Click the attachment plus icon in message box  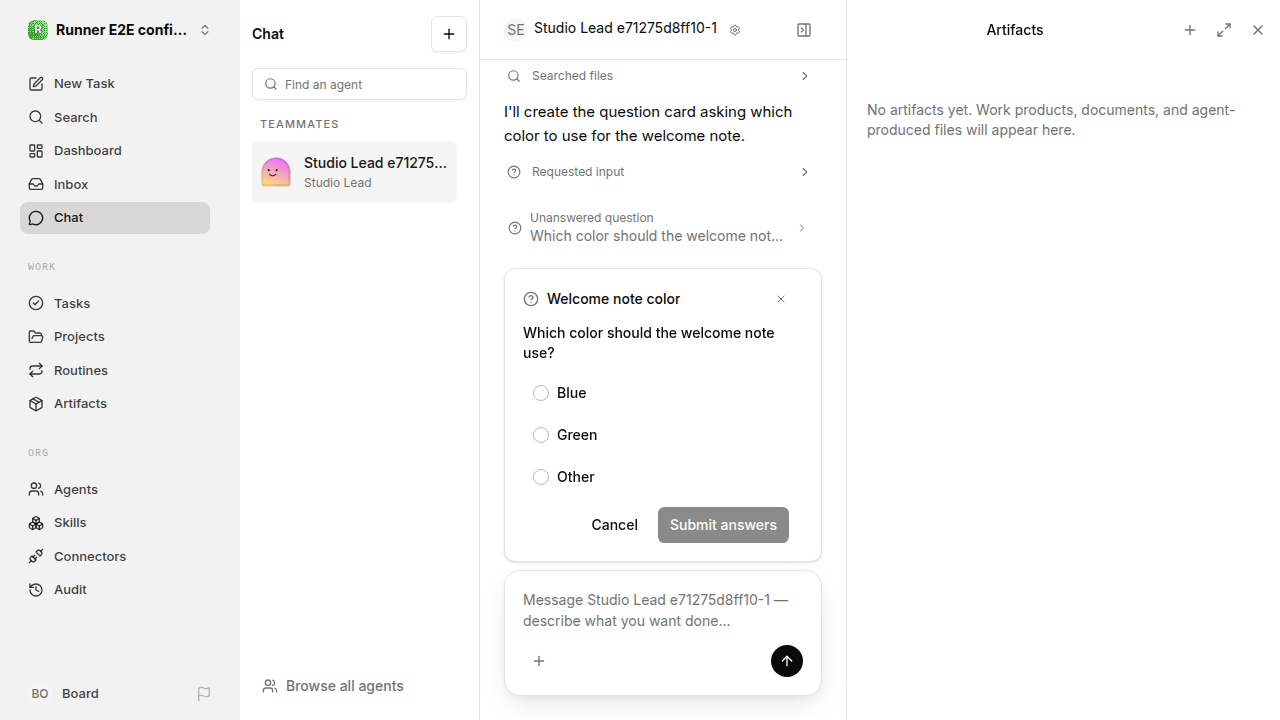539,661
